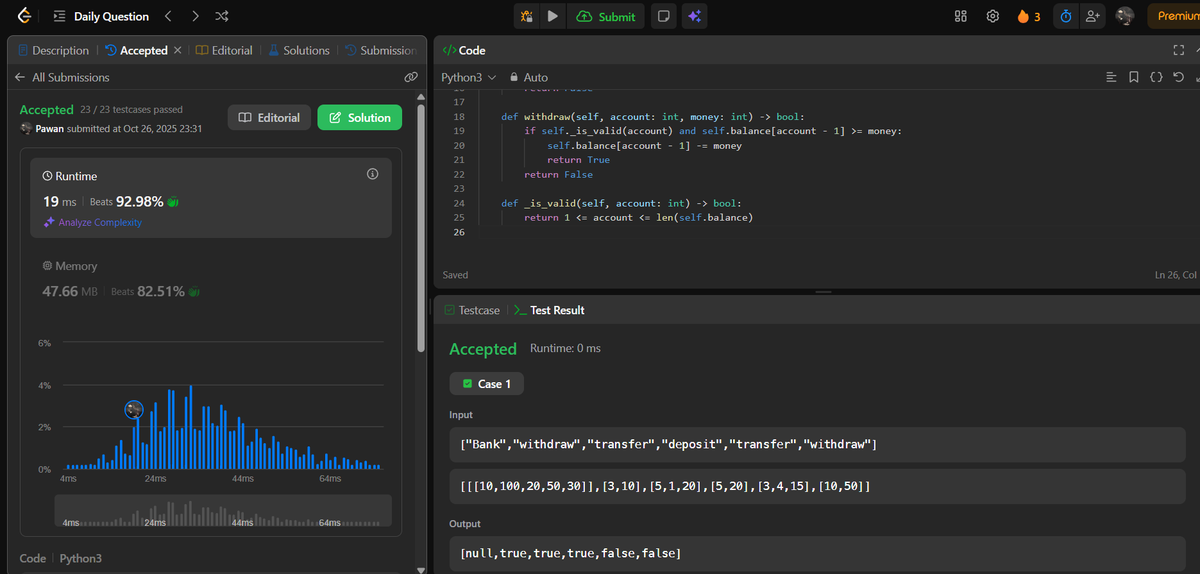Screen dimensions: 1200x574
Task: Open the user profile avatar
Action: tap(1124, 16)
